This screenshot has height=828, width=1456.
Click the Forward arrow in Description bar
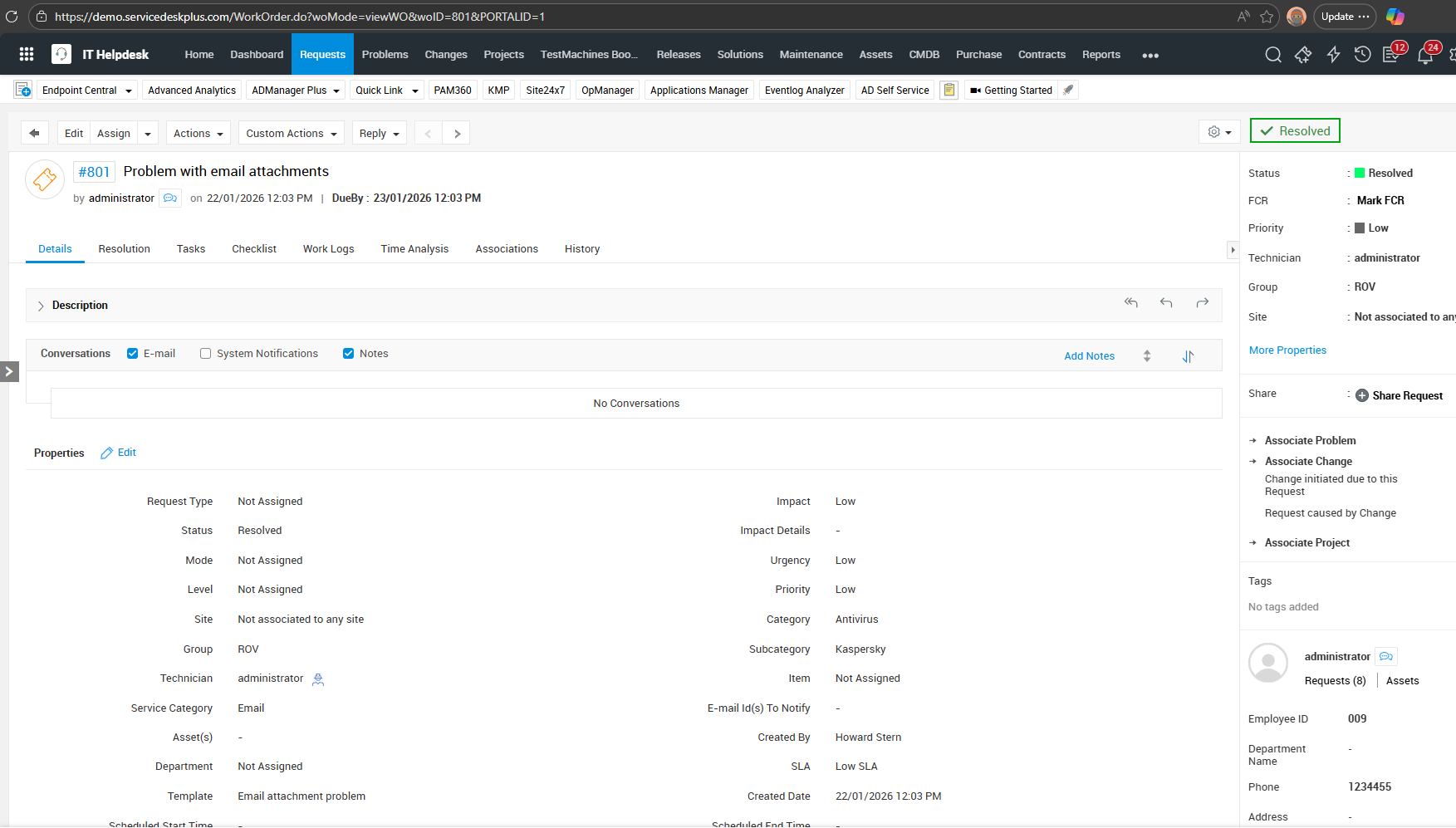tap(1202, 303)
